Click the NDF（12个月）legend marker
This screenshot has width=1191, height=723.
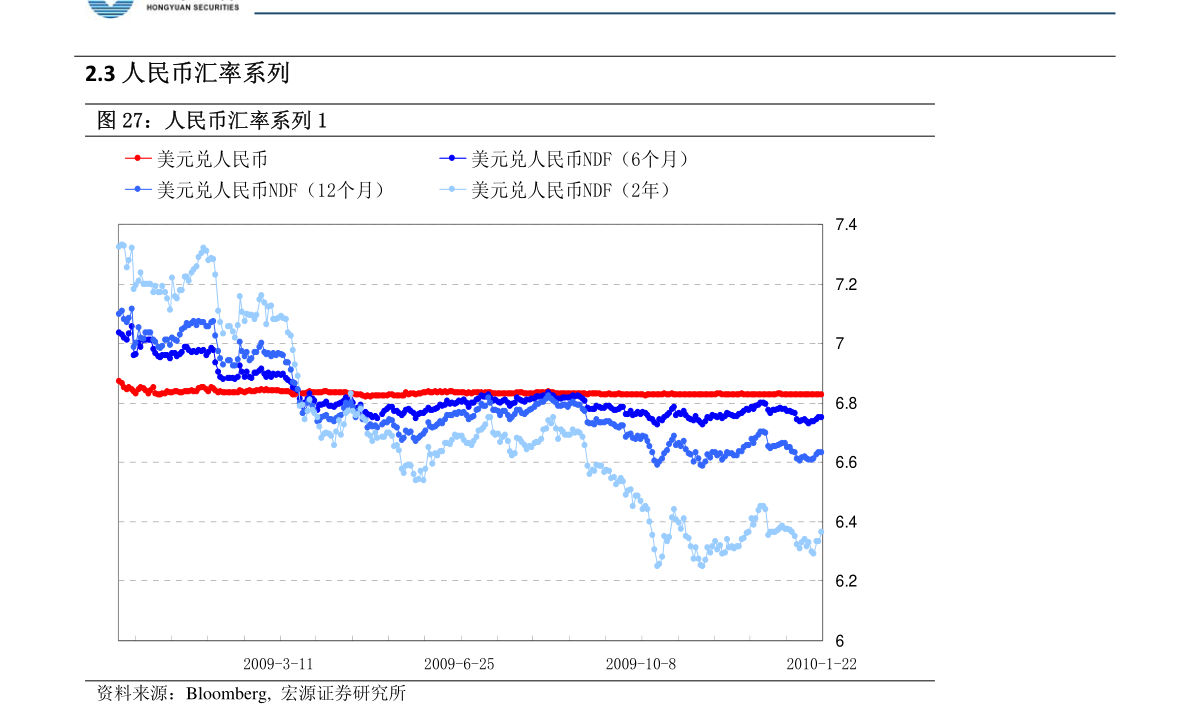[x=137, y=189]
